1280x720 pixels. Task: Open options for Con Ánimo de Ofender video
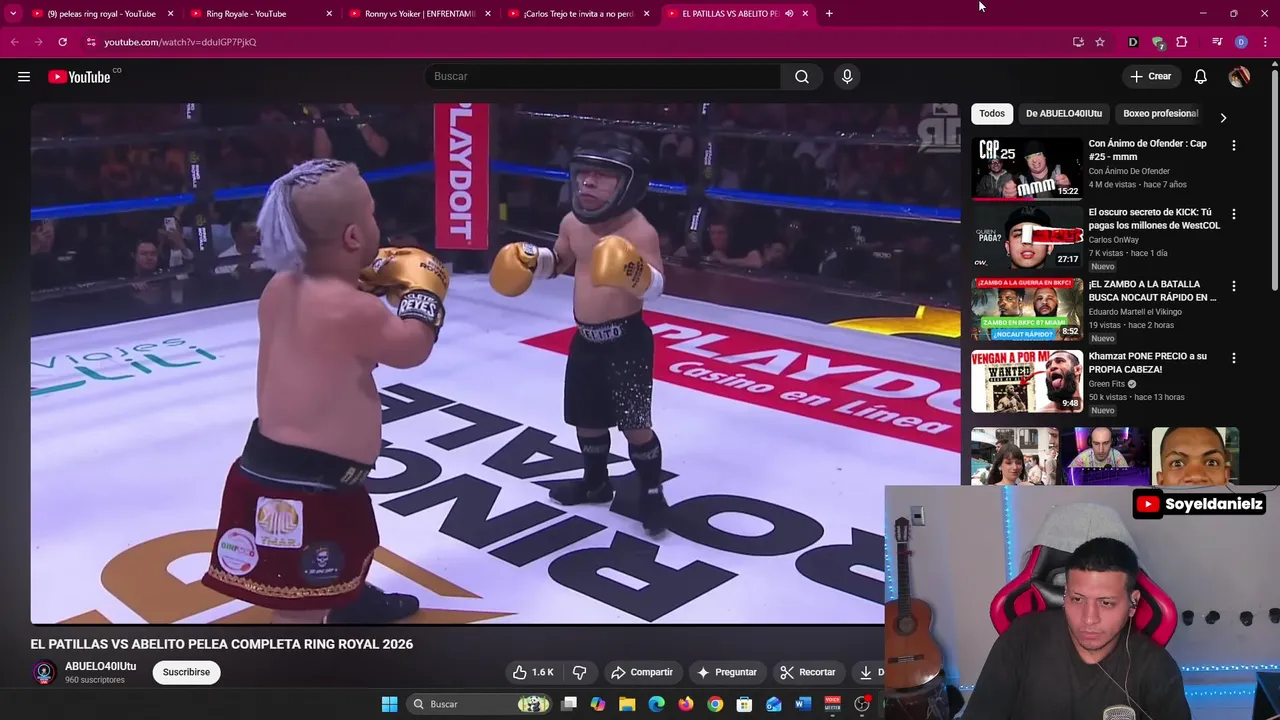coord(1233,145)
